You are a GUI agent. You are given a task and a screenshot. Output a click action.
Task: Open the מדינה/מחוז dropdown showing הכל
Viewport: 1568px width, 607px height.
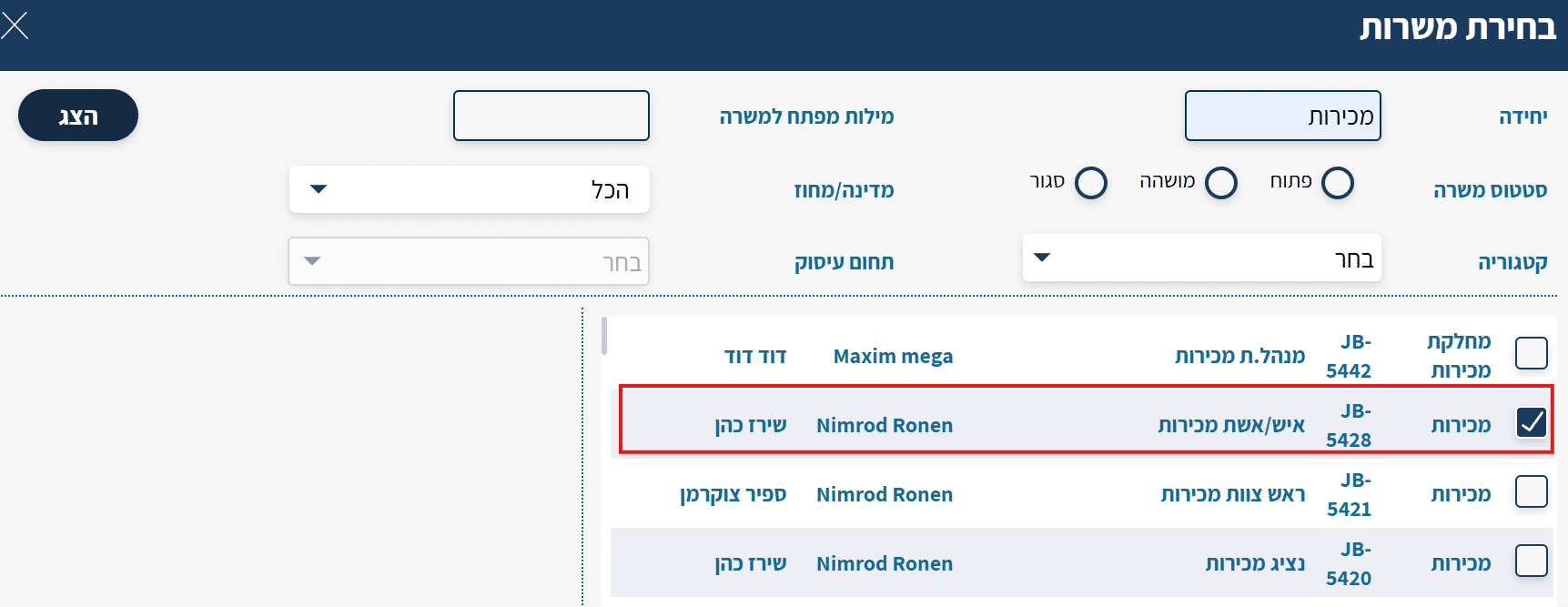pos(469,189)
